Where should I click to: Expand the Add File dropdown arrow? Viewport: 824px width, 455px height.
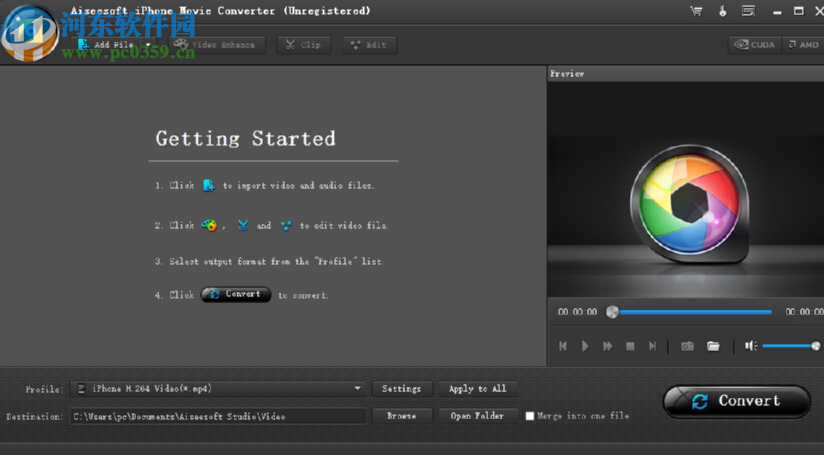pos(148,45)
